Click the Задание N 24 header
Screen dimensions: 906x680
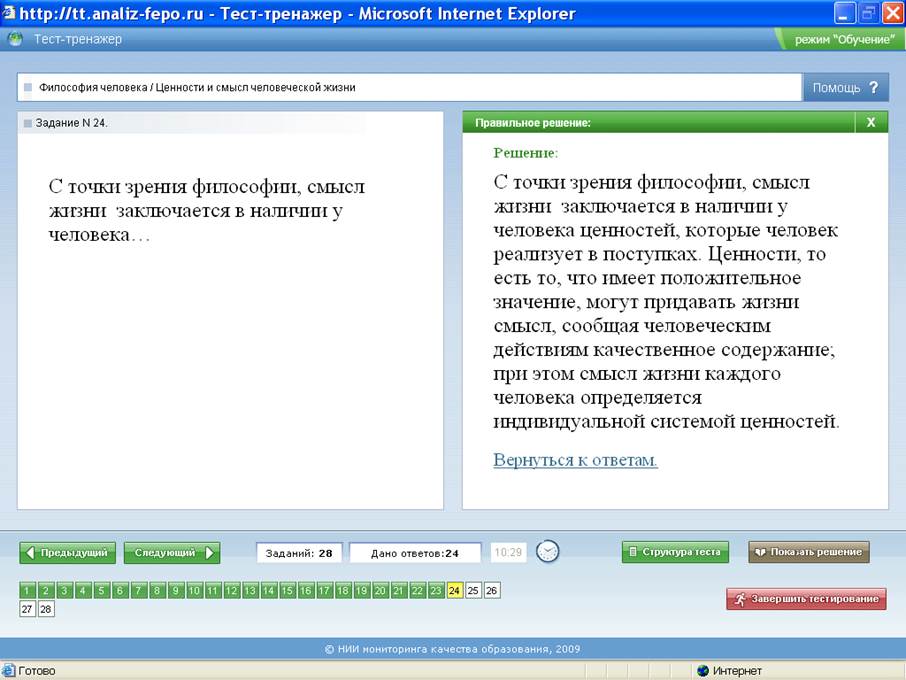coord(71,122)
